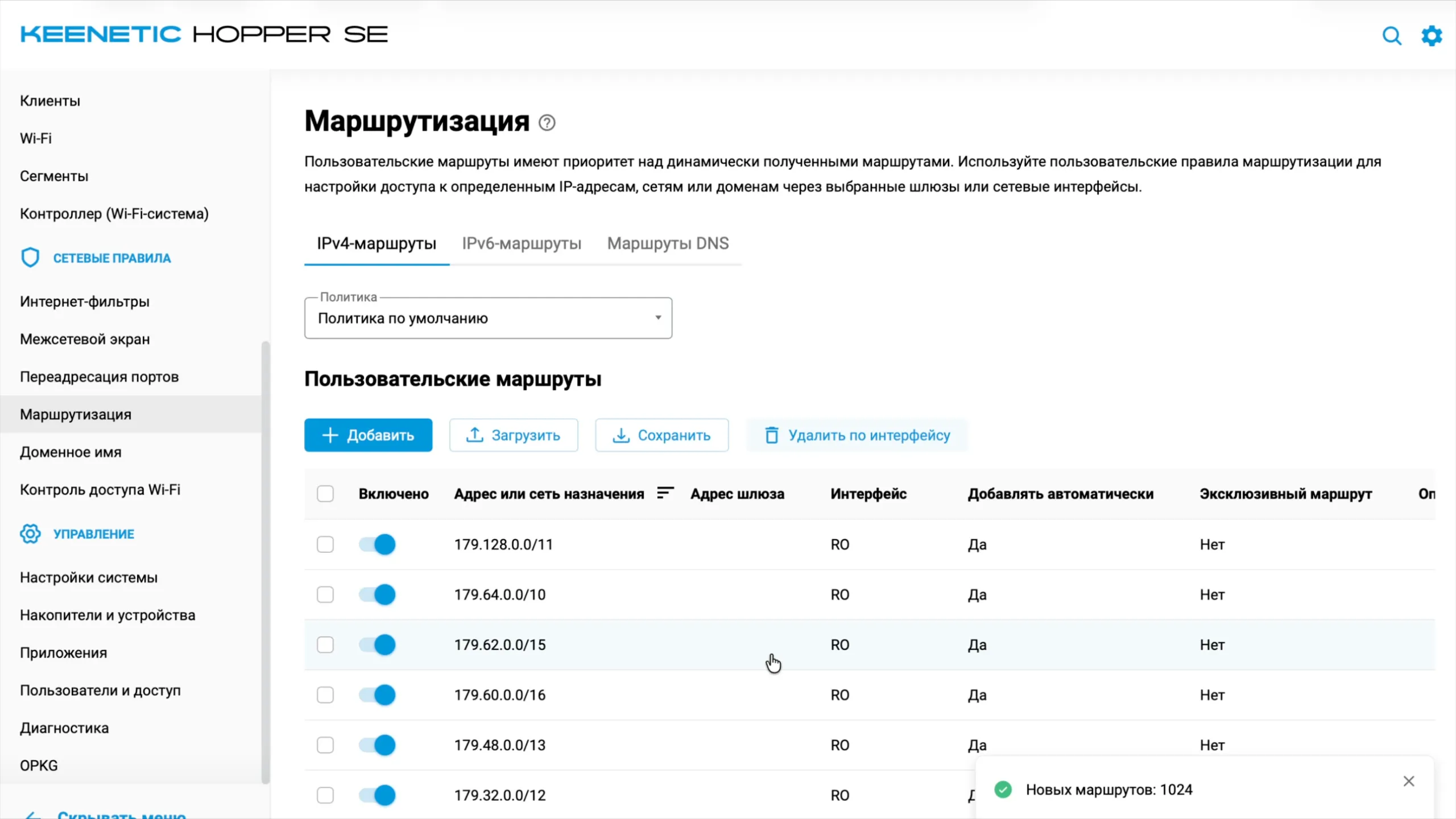
Task: Check the box for route 179.64.0.0/10
Action: tap(325, 594)
